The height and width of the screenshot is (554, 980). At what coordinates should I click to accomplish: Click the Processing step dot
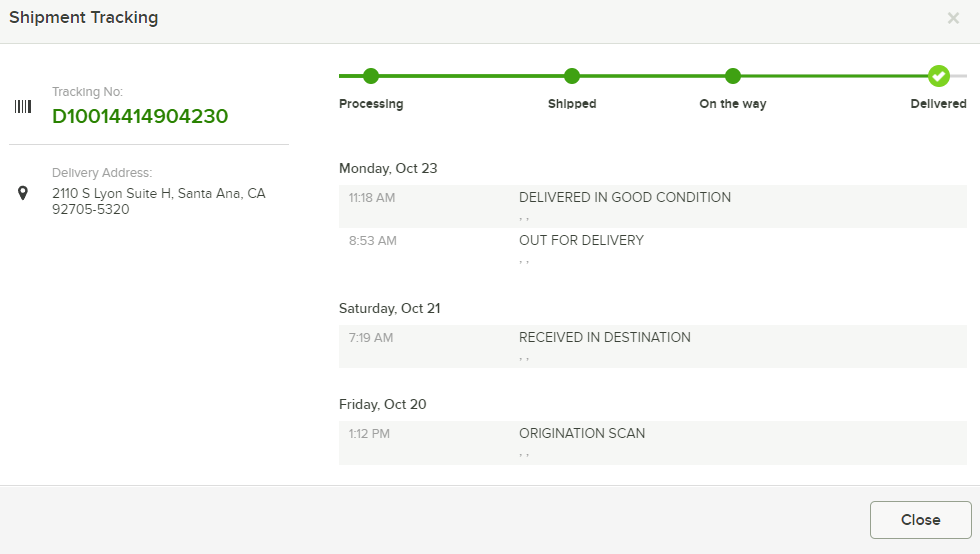[x=371, y=76]
